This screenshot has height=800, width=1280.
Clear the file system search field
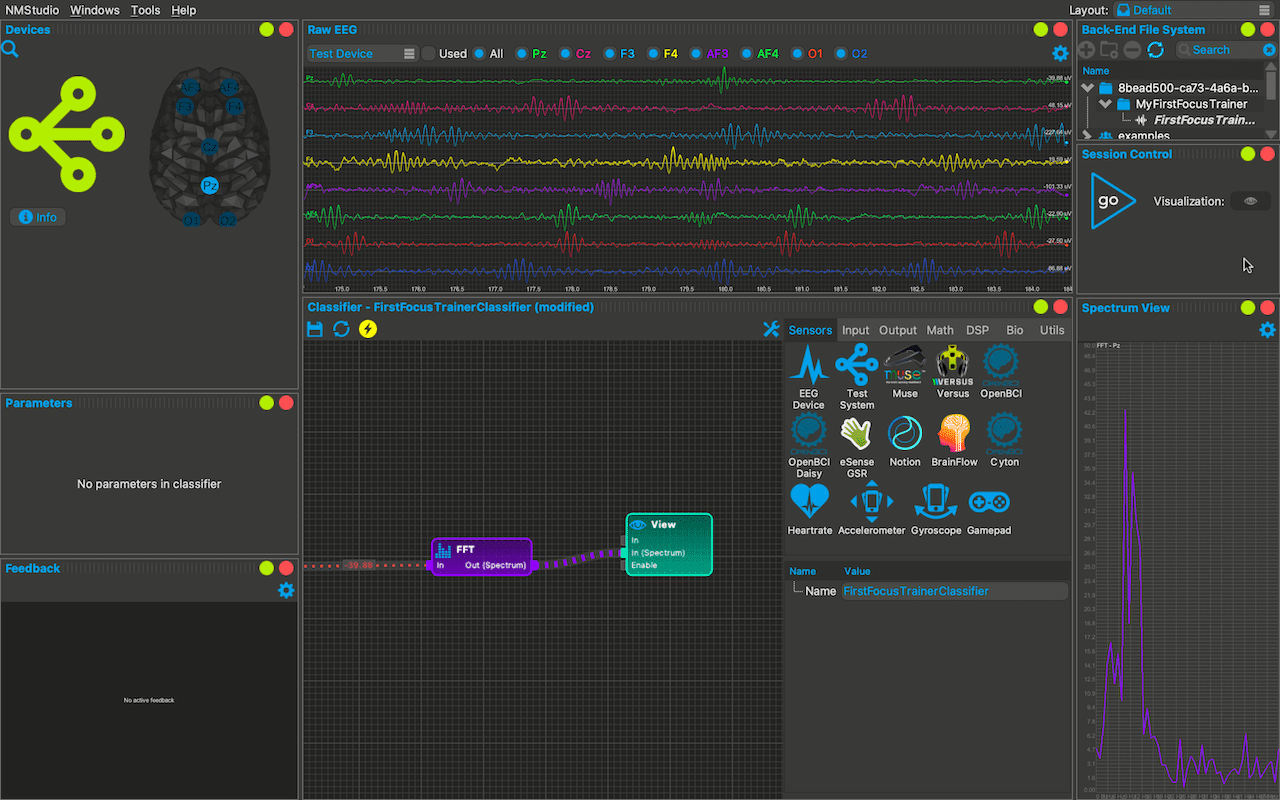(1269, 49)
